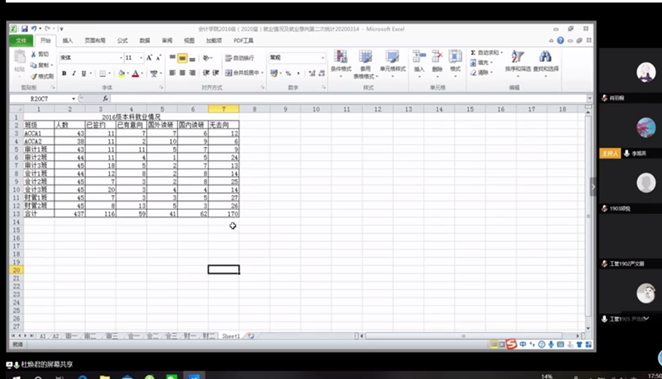Click the Delete cells icon
Image resolution: width=662 pixels, height=379 pixels.
[x=437, y=57]
